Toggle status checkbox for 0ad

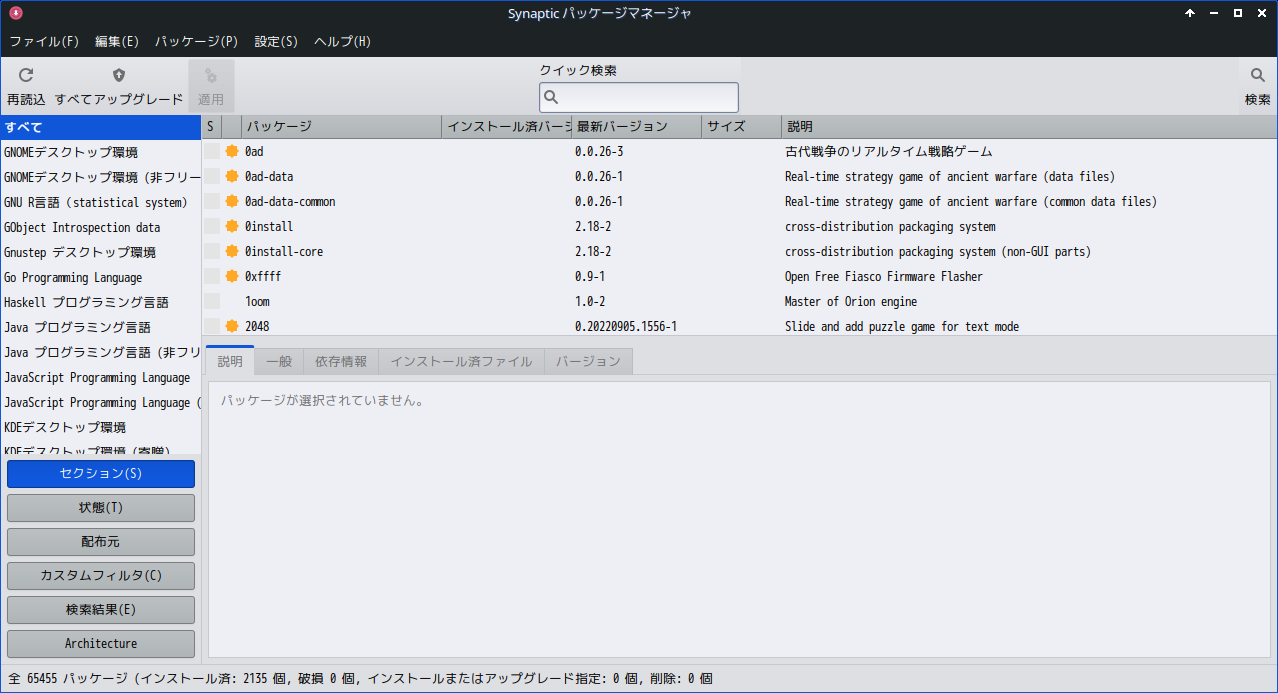[x=212, y=151]
